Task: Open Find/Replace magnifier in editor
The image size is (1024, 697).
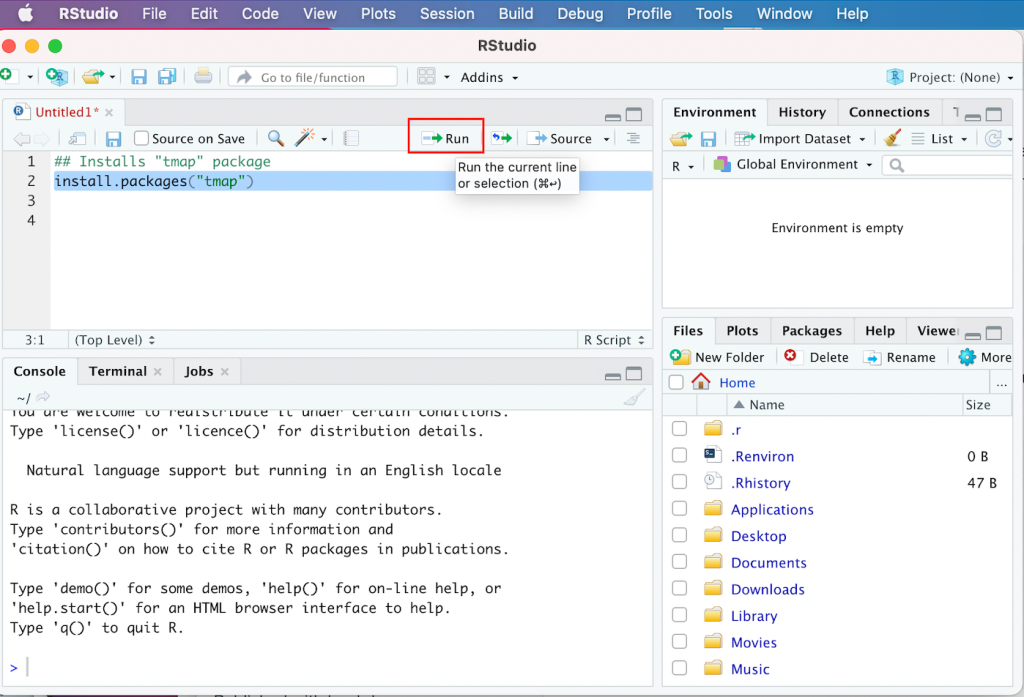Action: [276, 138]
